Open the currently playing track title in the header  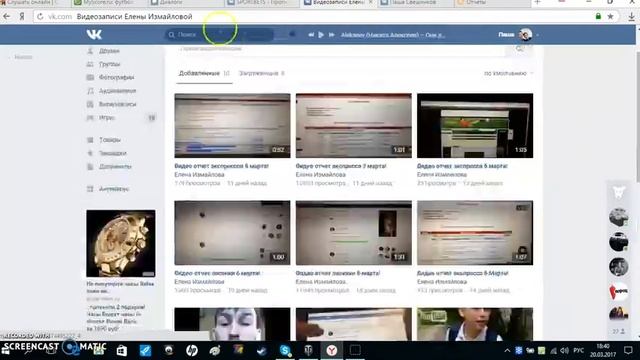point(393,35)
